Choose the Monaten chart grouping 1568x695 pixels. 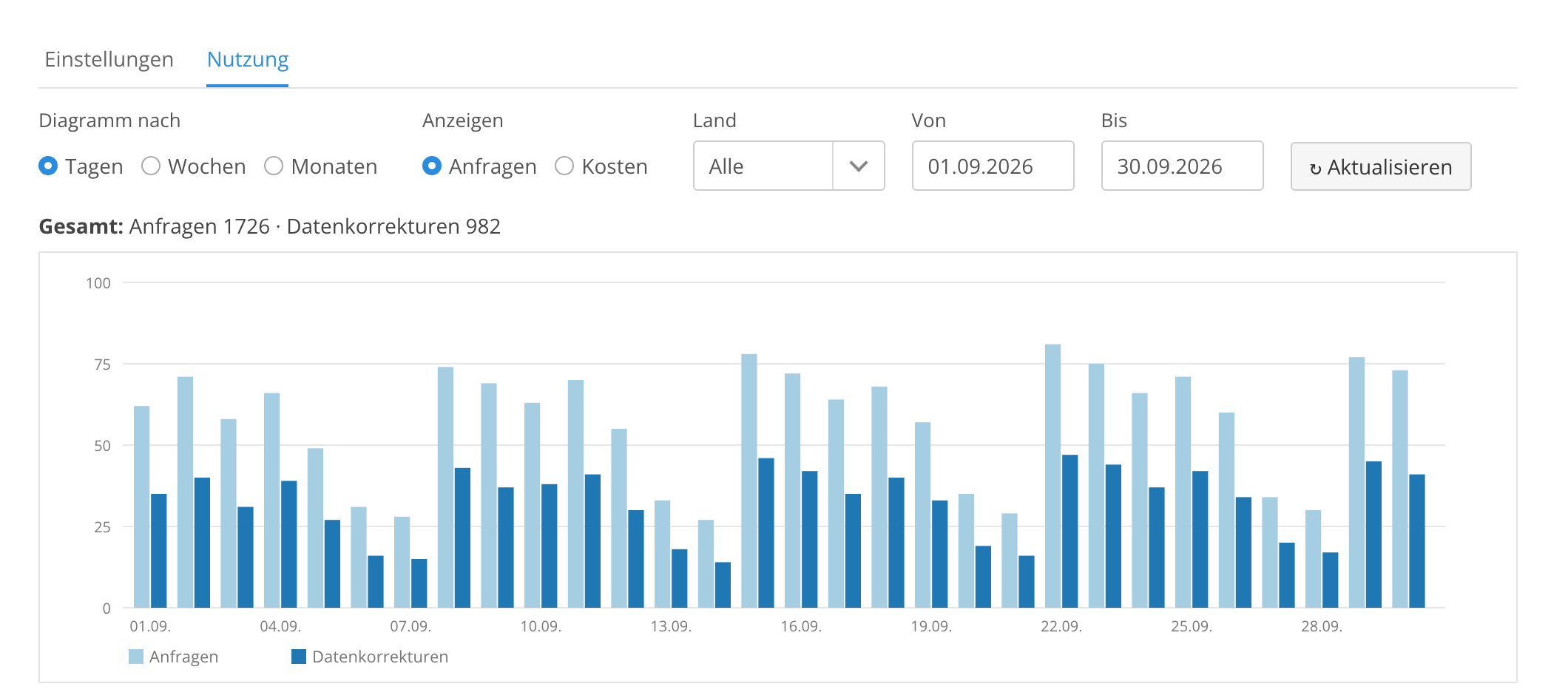tap(274, 166)
